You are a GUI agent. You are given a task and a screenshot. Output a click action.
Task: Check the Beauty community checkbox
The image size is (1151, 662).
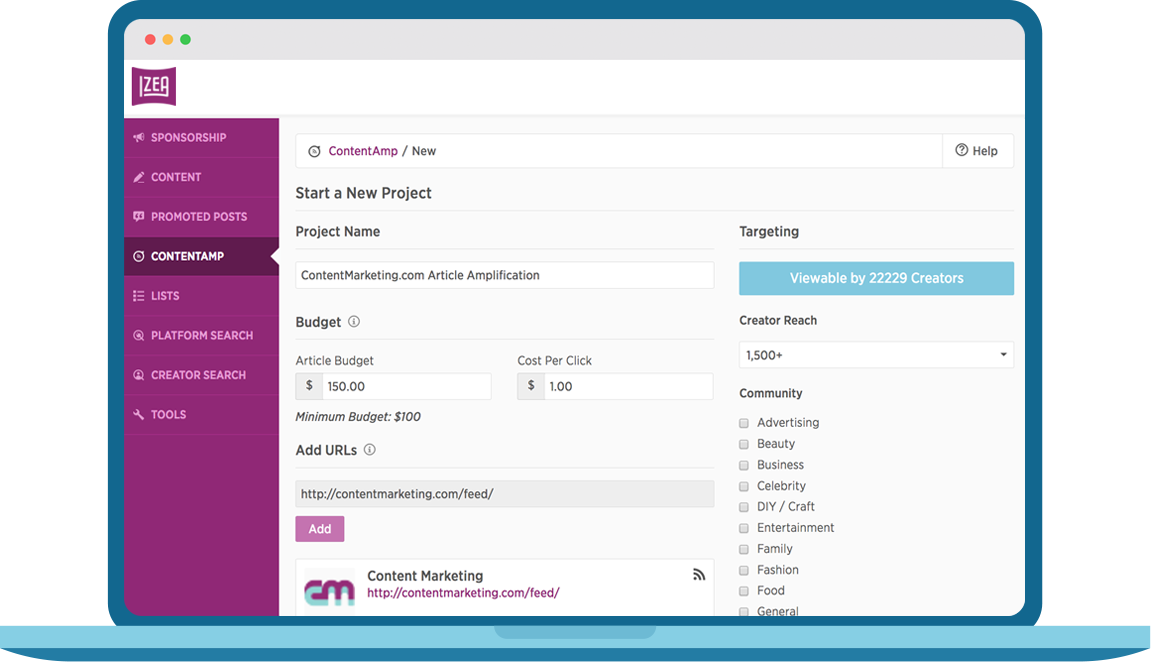[744, 444]
